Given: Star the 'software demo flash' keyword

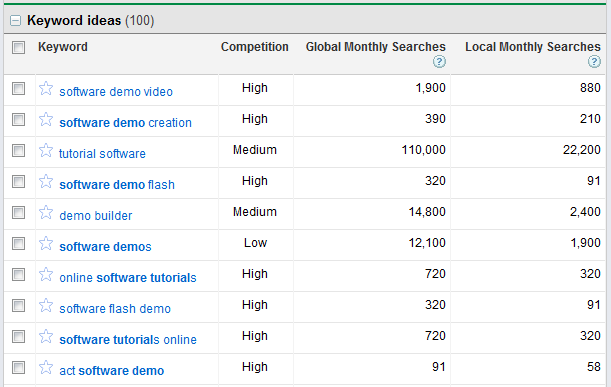Looking at the screenshot, I should (46, 181).
